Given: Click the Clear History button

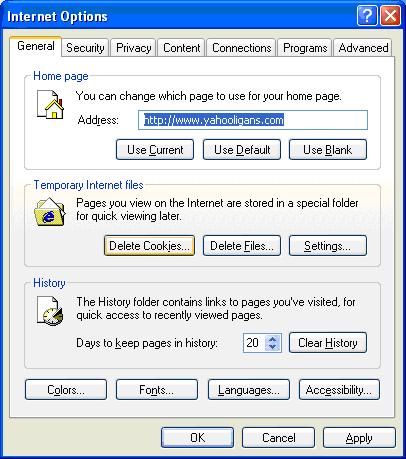Looking at the screenshot, I should pyautogui.click(x=328, y=343).
